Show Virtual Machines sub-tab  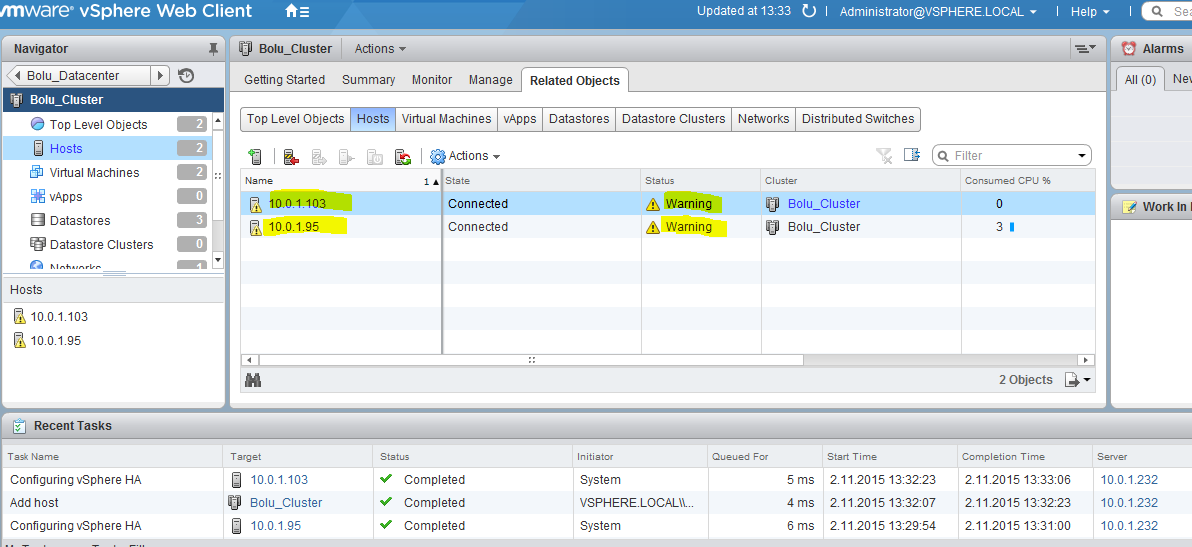446,119
